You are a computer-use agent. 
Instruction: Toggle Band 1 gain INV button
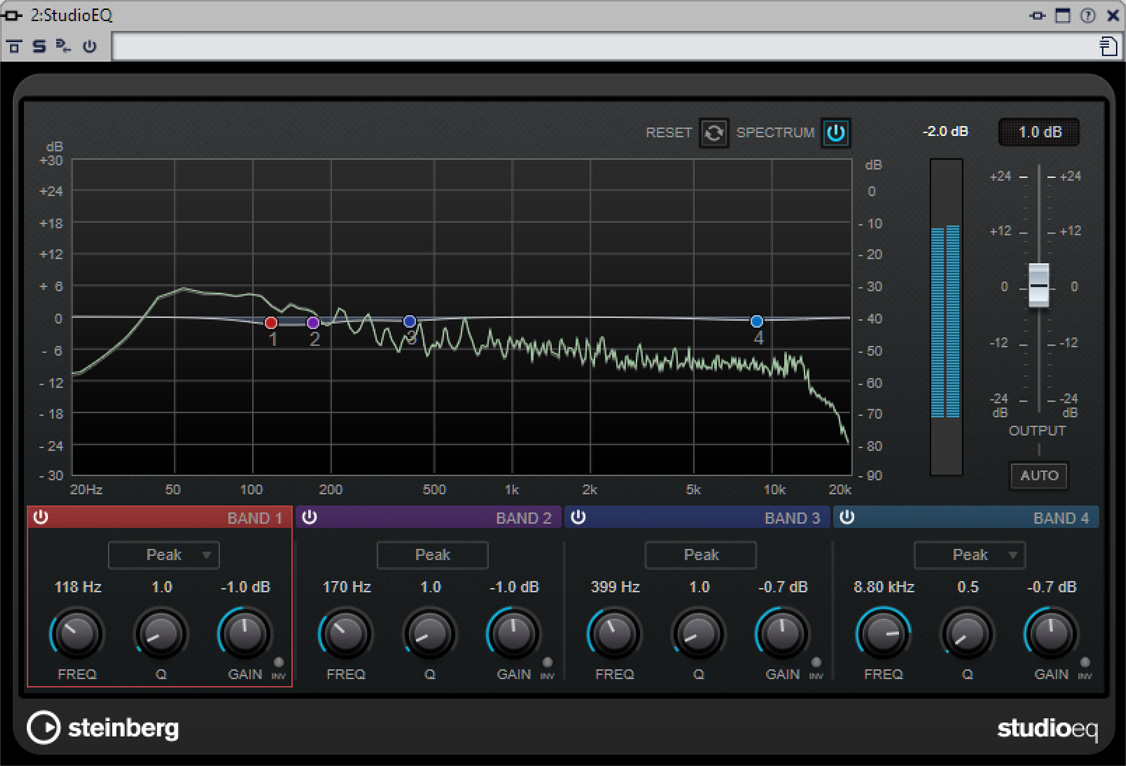tap(279, 662)
